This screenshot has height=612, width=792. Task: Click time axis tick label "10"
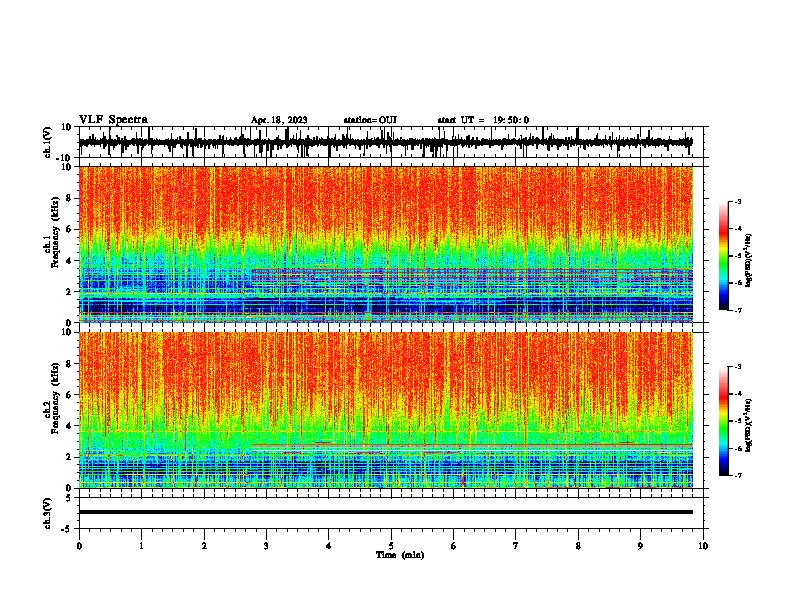coord(703,546)
